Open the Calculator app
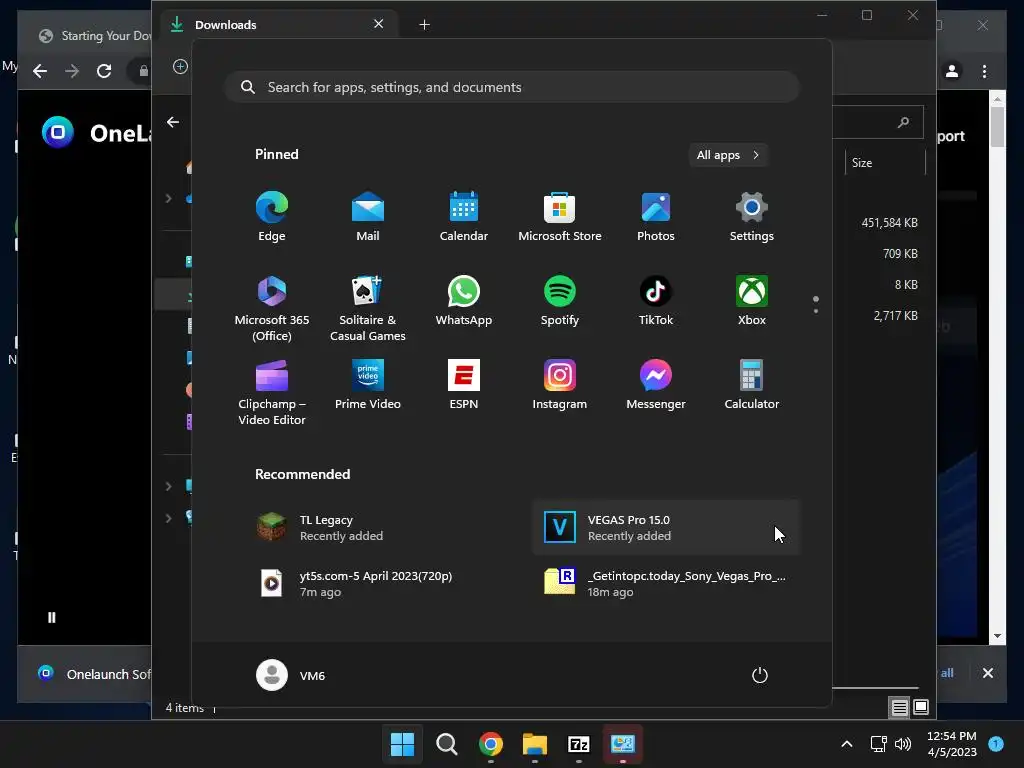This screenshot has width=1024, height=768. coord(752,384)
